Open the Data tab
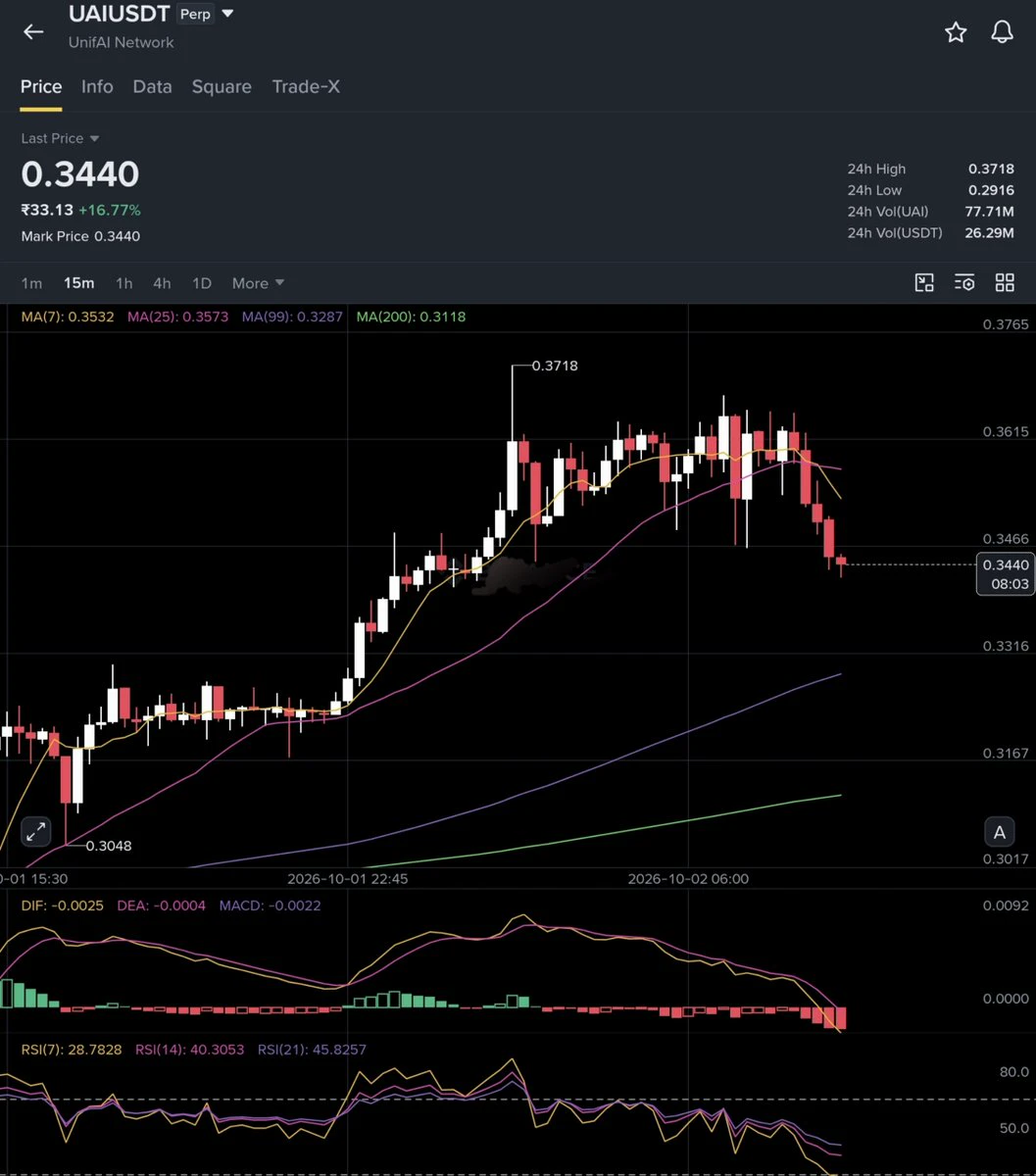The image size is (1036, 1176). pyautogui.click(x=152, y=86)
